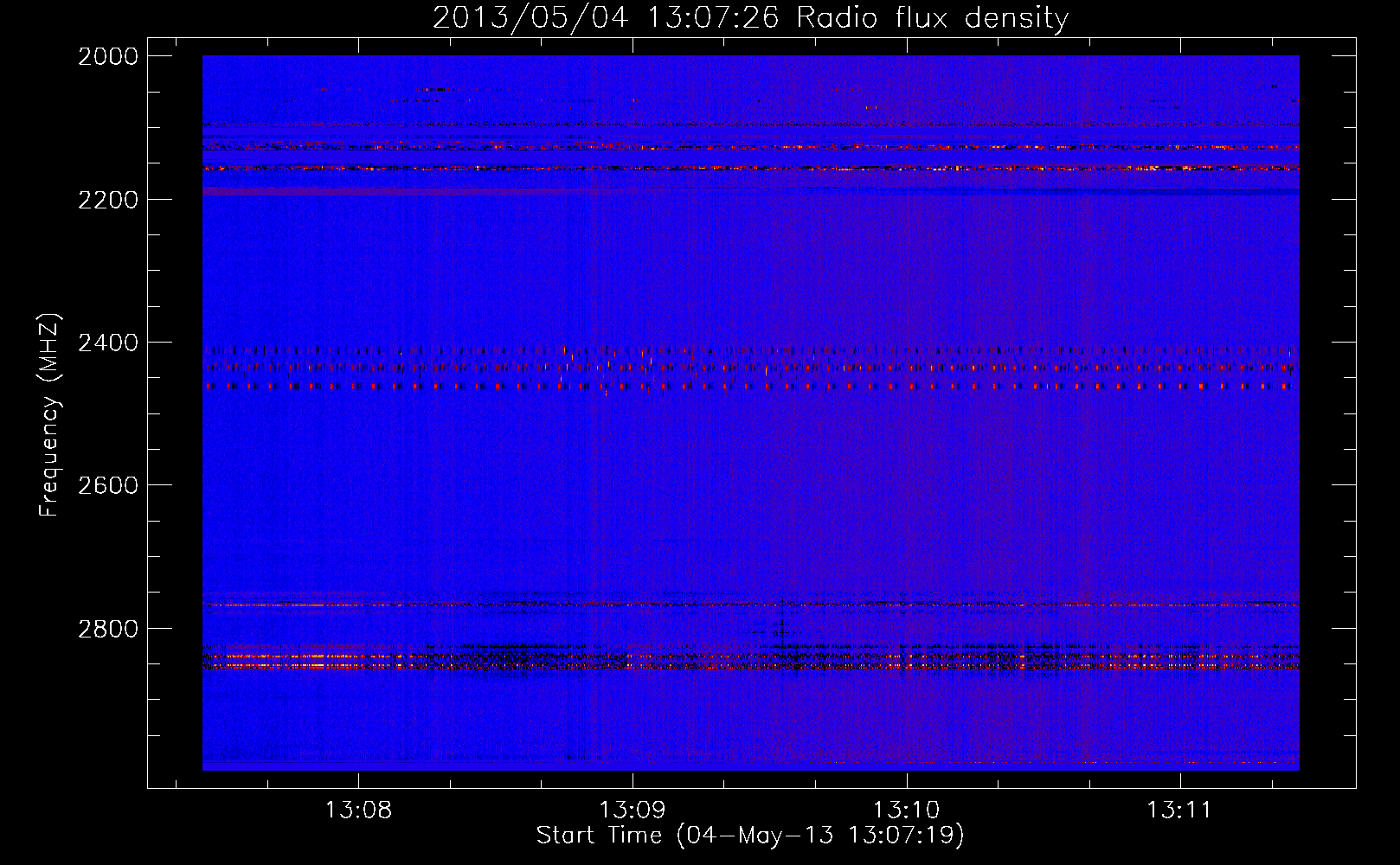Select the 2000 frequency axis label
The image size is (1400, 865).
coord(108,56)
